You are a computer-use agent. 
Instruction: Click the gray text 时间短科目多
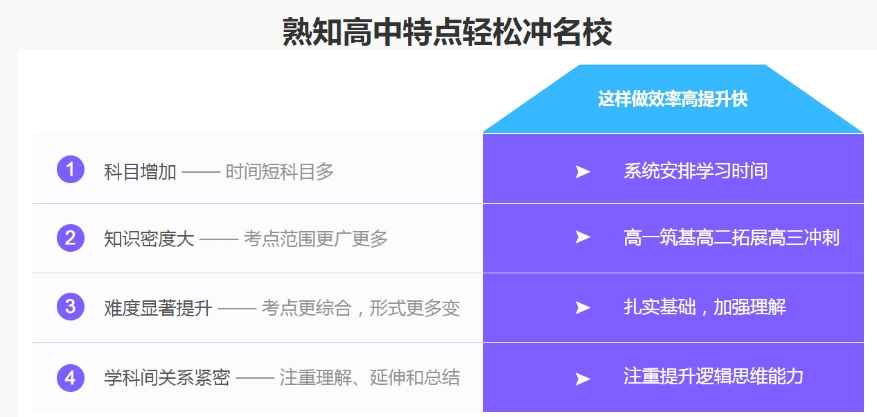pos(279,171)
